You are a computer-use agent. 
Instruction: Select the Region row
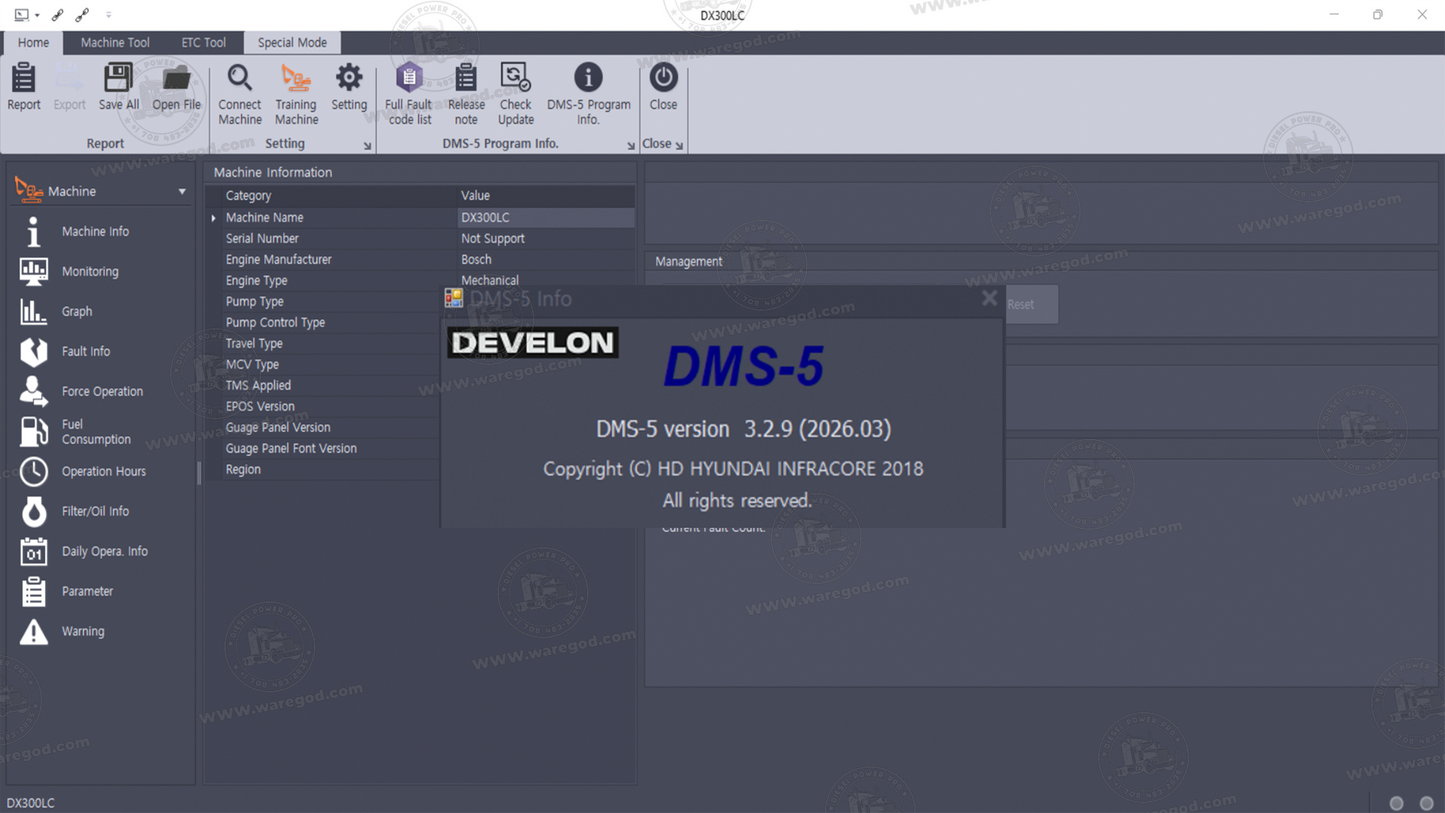(324, 469)
